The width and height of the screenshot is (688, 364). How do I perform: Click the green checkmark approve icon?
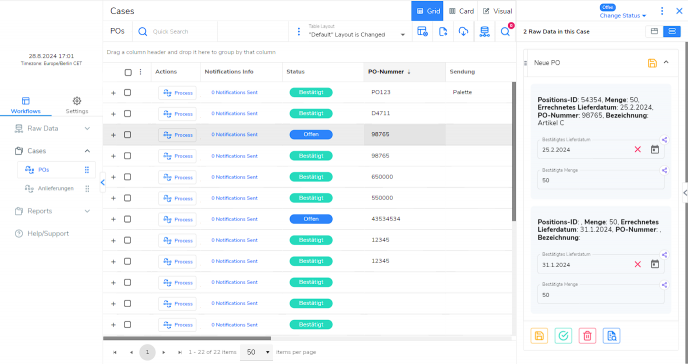pyautogui.click(x=563, y=336)
